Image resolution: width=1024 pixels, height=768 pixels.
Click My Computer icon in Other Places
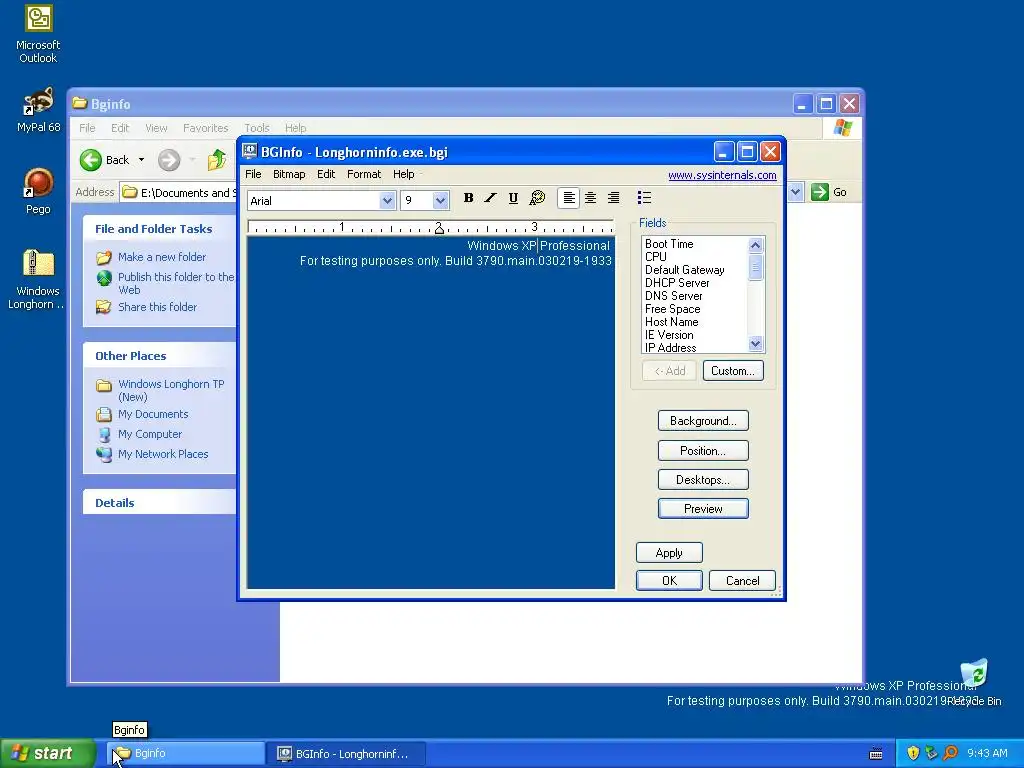(x=104, y=434)
